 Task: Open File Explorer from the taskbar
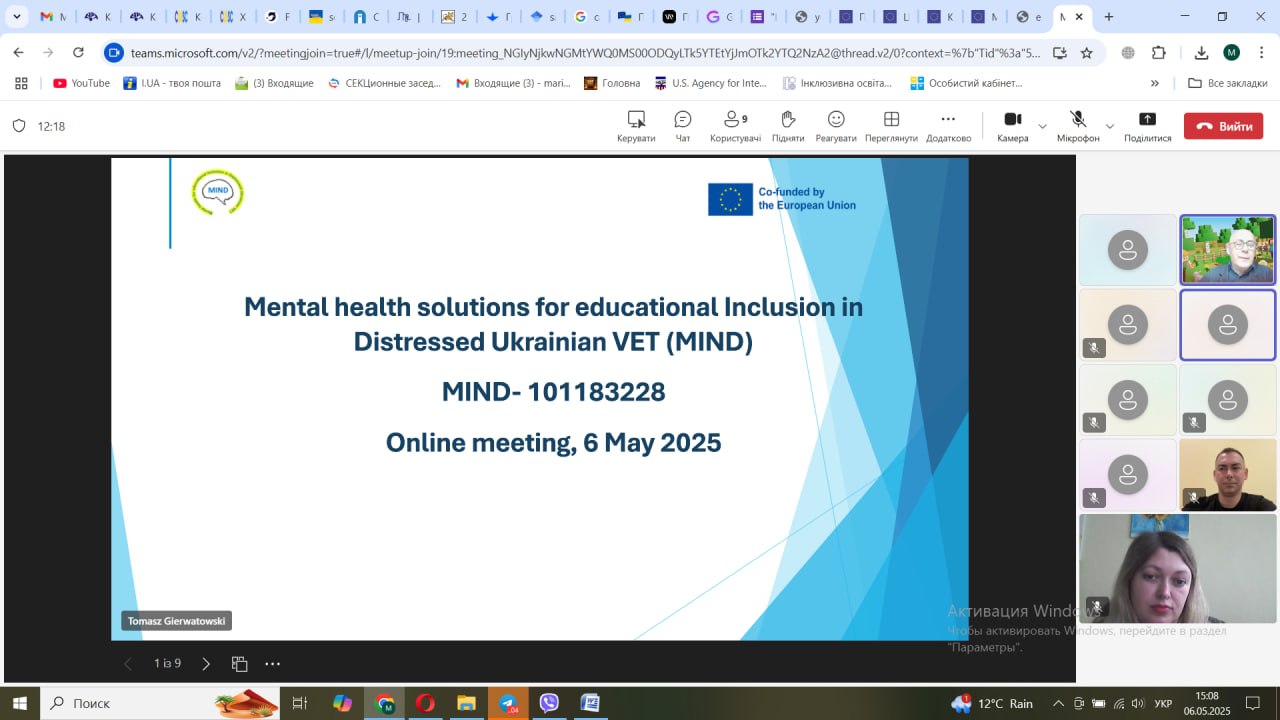tap(466, 703)
